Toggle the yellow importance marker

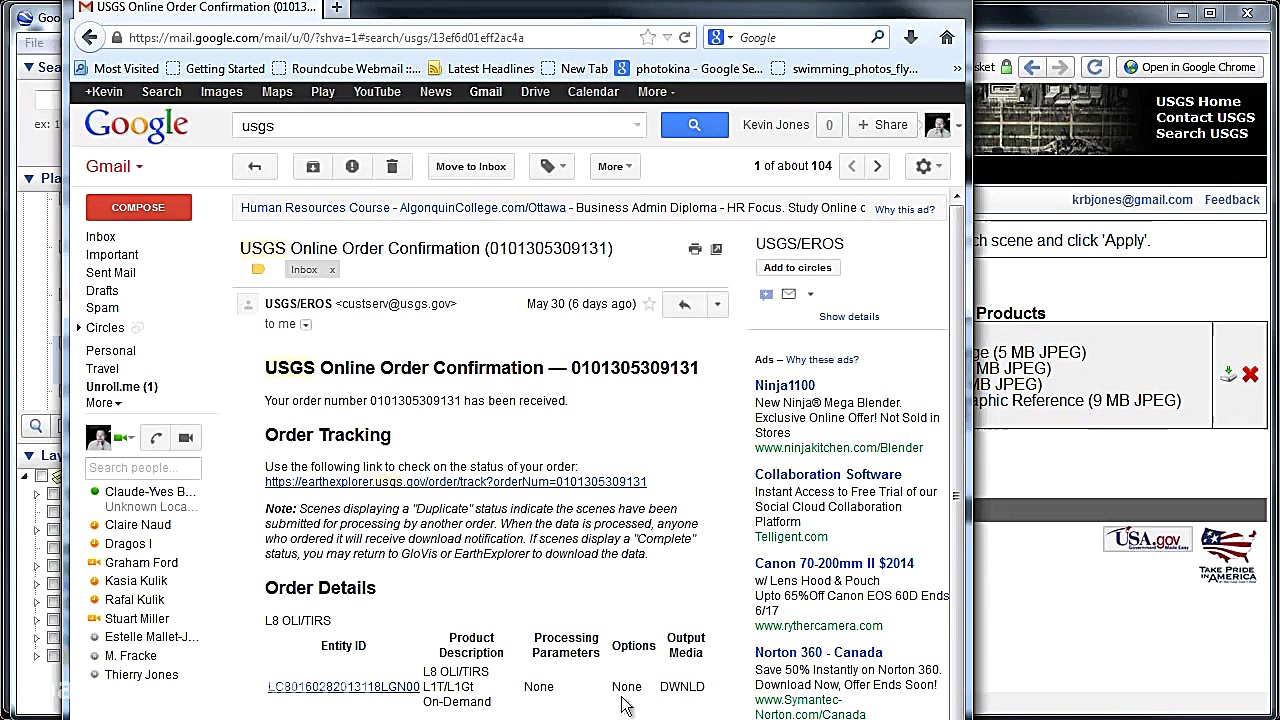258,270
